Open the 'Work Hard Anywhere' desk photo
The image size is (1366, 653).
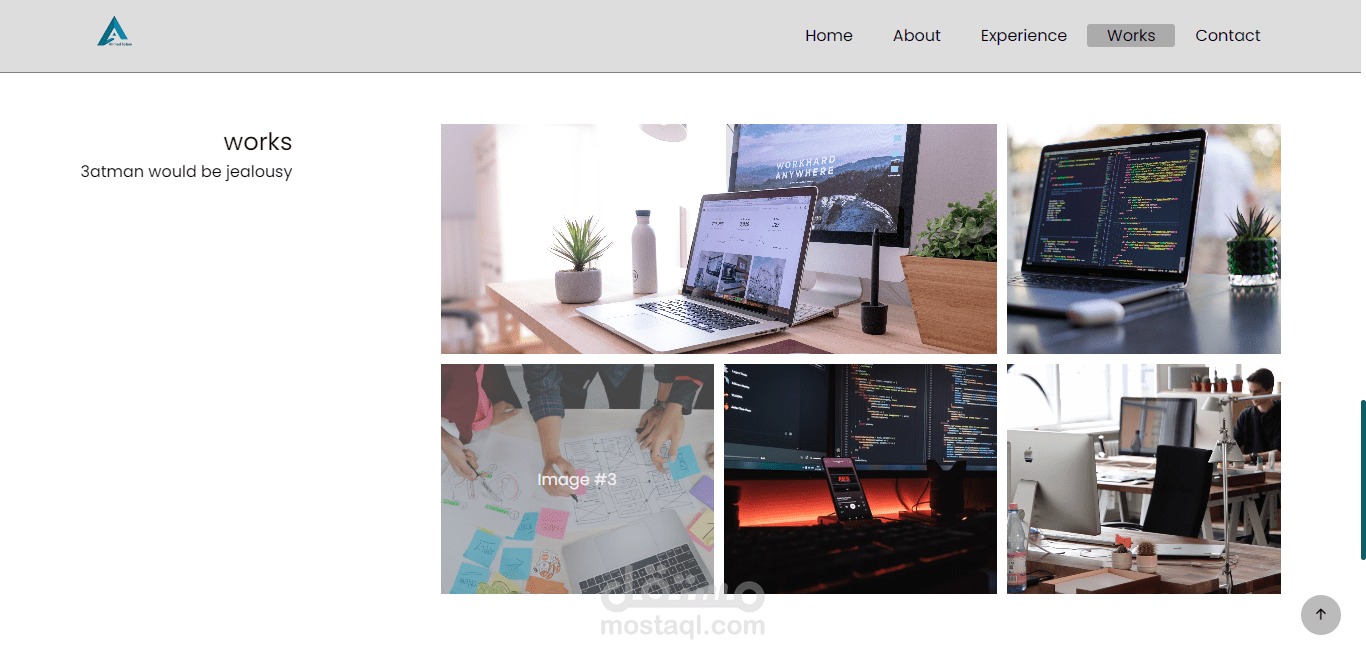[719, 239]
